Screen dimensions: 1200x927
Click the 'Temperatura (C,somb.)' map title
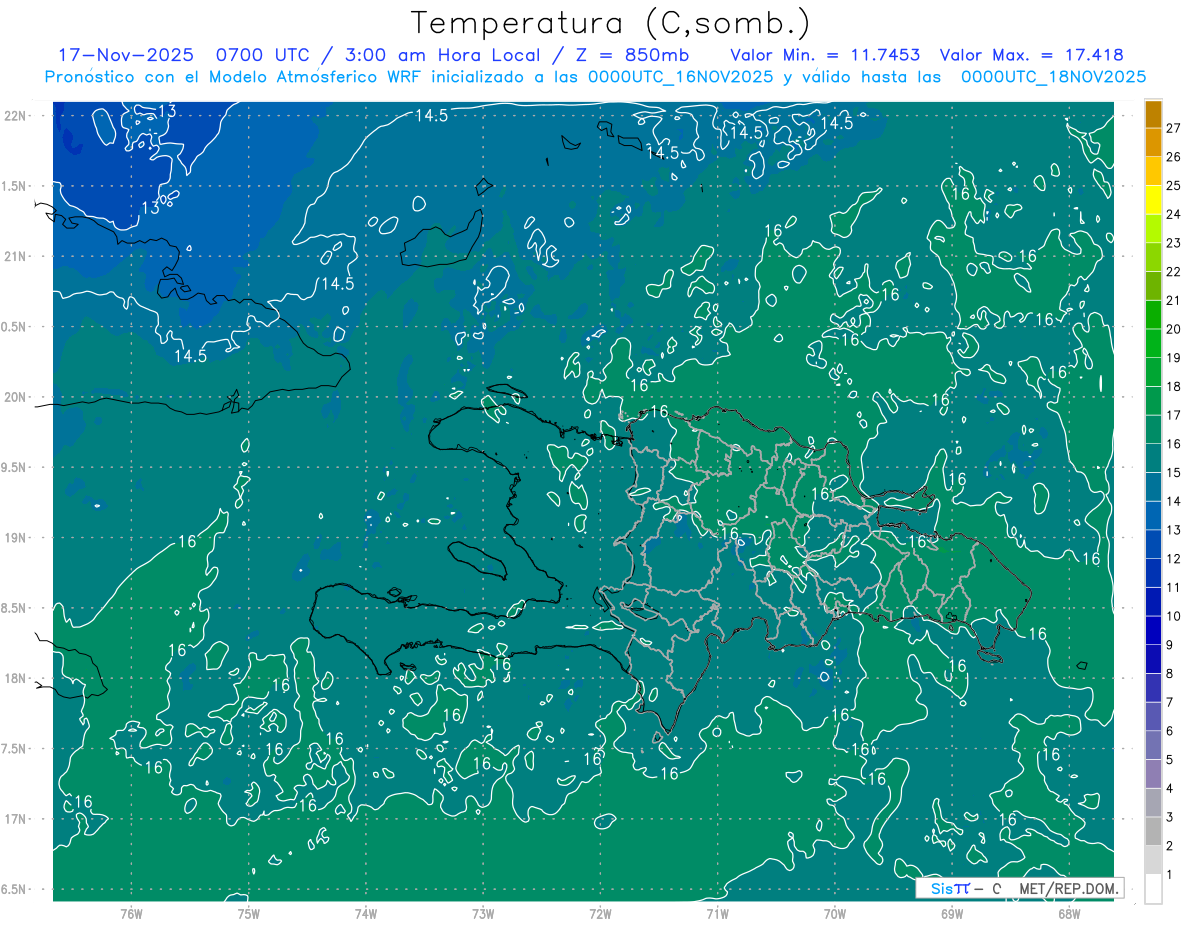point(611,24)
